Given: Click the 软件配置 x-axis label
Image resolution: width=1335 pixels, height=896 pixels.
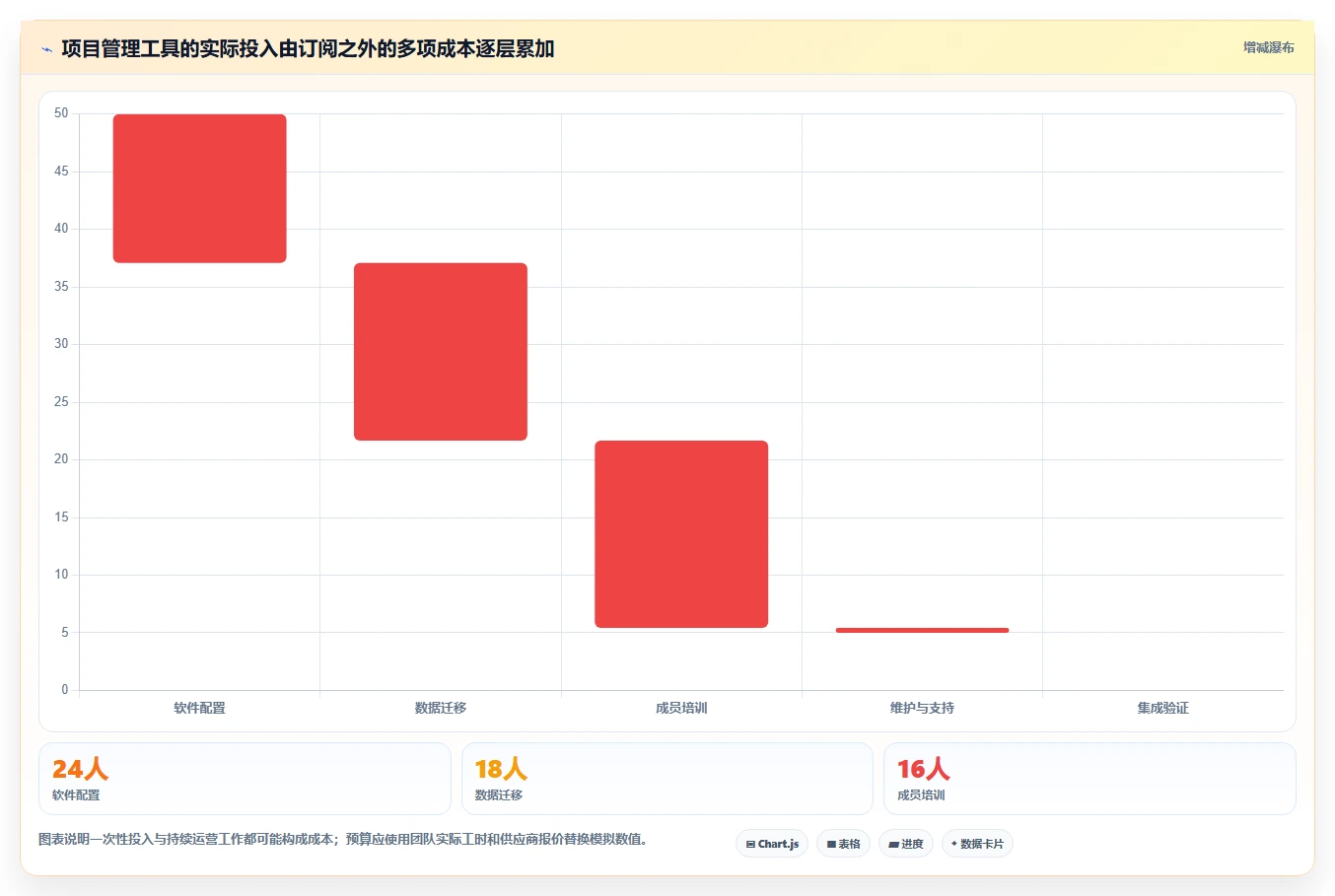Looking at the screenshot, I should coord(200,708).
